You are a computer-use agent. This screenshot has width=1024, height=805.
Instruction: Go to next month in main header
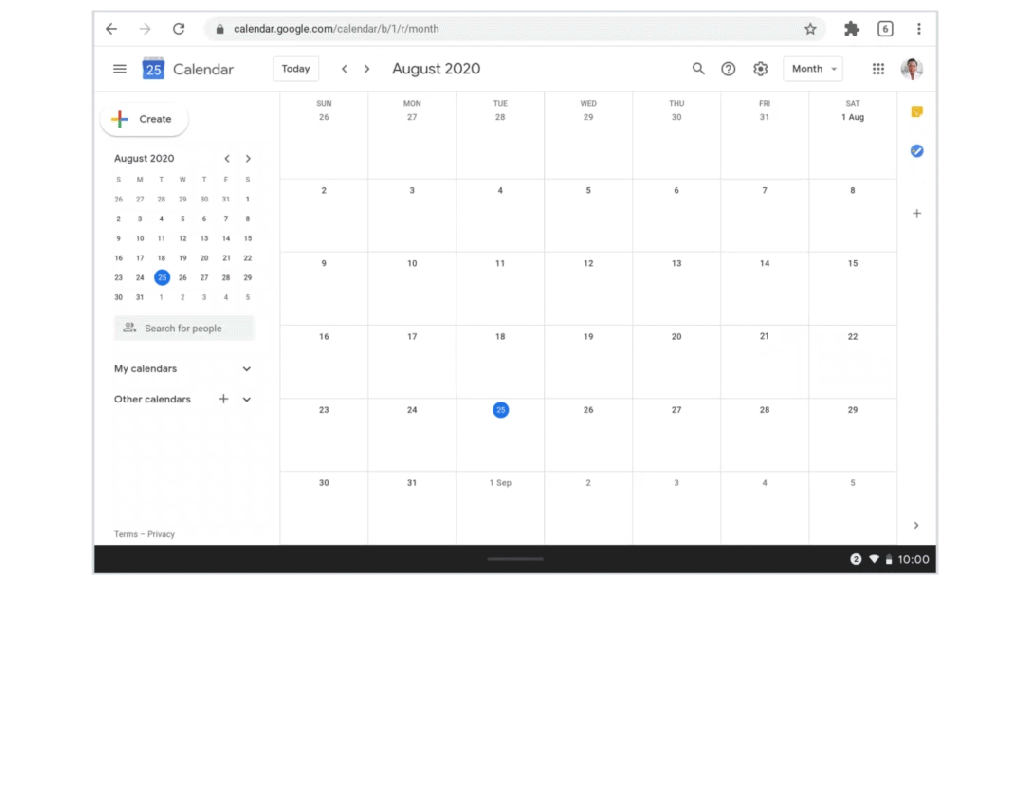[367, 69]
